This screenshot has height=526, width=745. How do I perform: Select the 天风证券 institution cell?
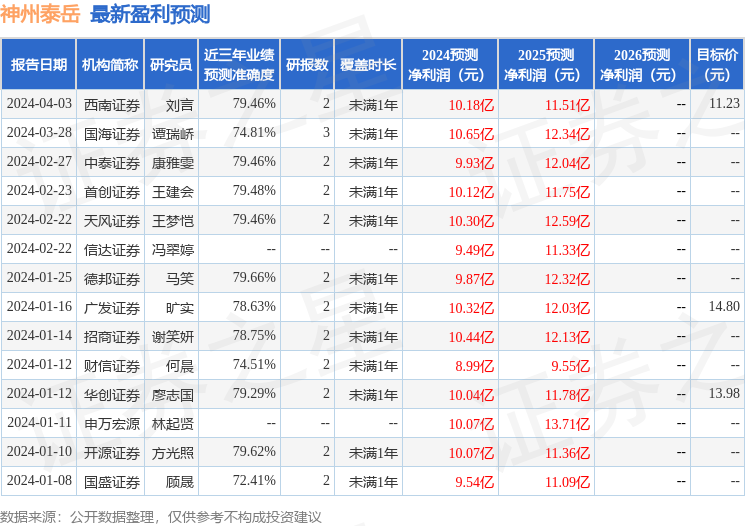coord(112,221)
